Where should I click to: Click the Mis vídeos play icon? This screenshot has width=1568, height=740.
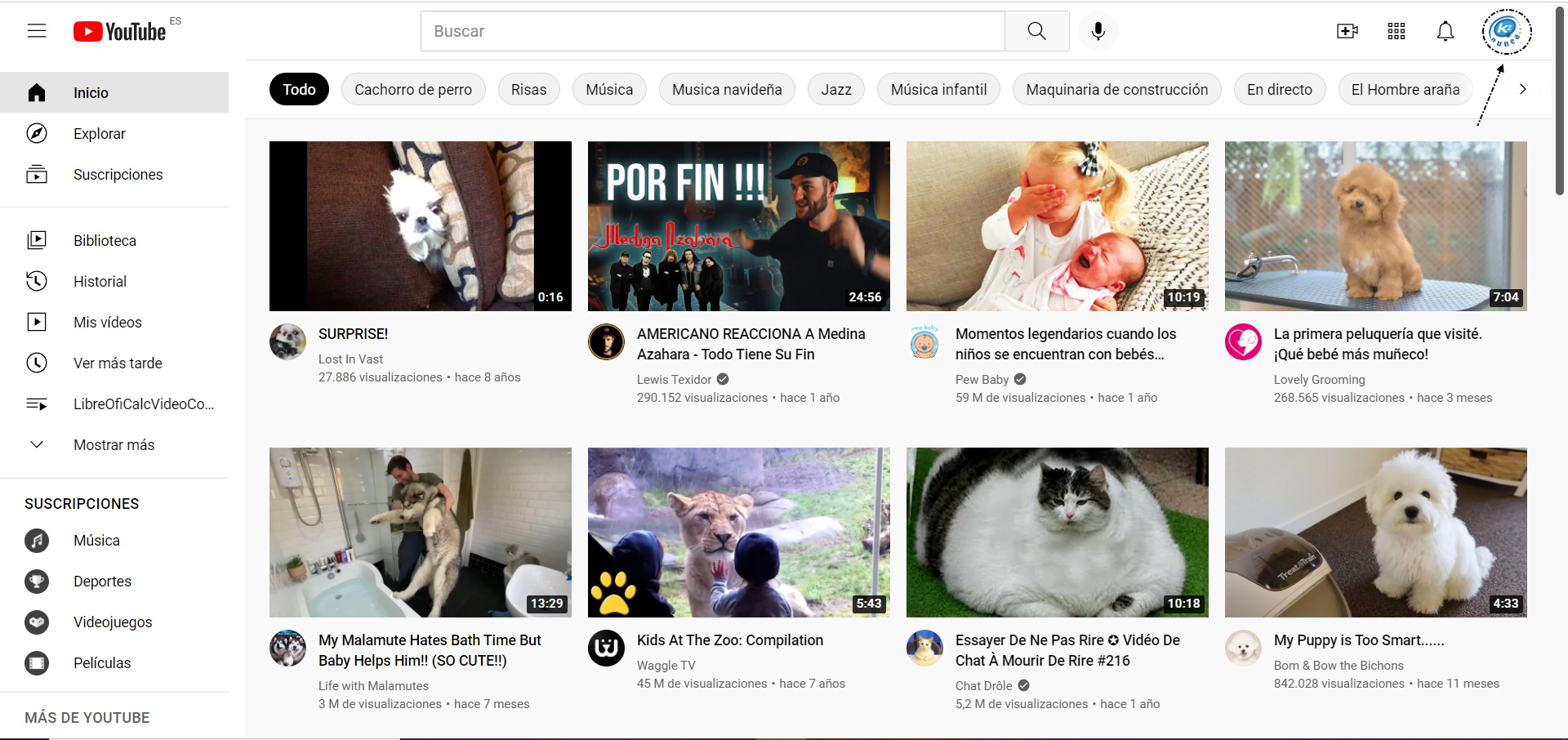(37, 322)
